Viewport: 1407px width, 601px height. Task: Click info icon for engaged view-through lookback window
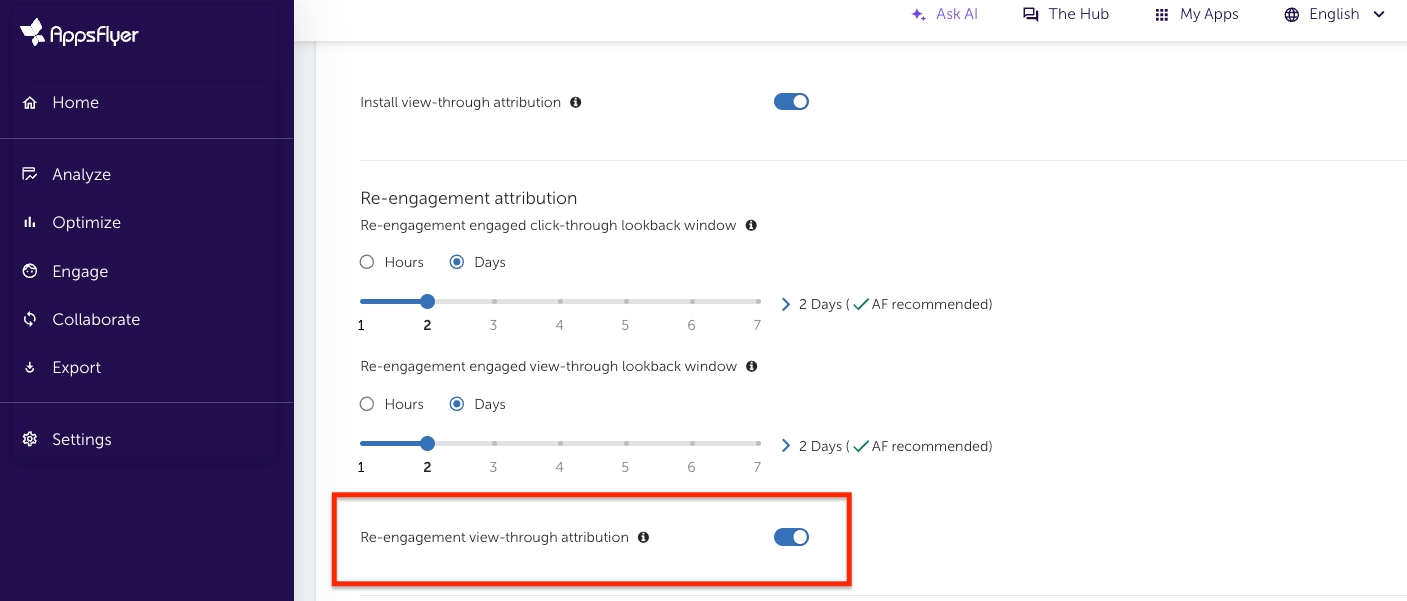(751, 367)
